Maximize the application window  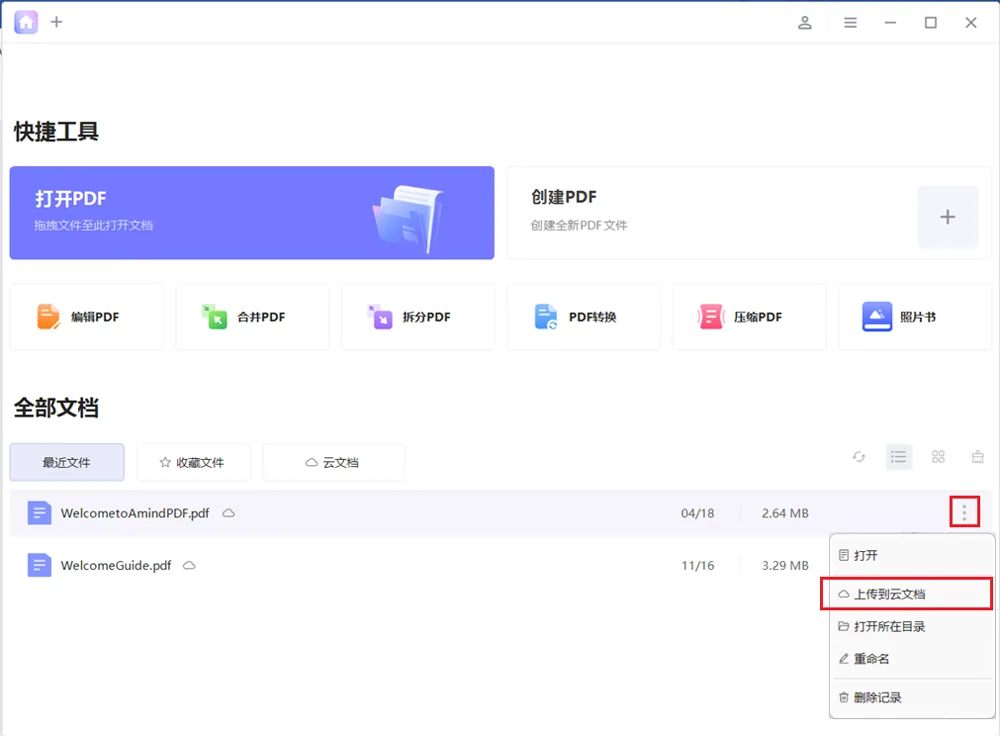click(930, 23)
